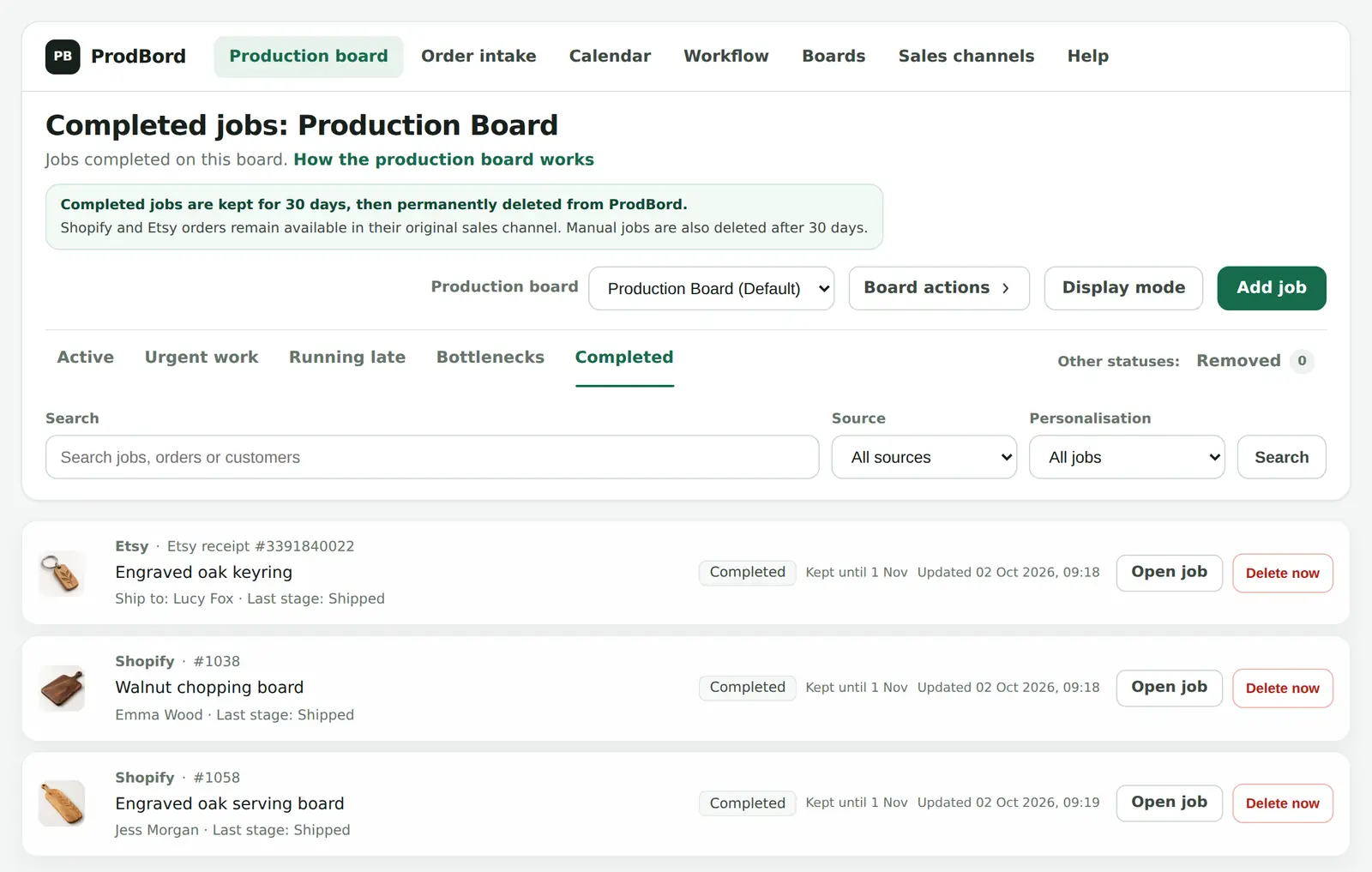Click the 'Walnut chopping board' title
The height and width of the screenshot is (872, 1372).
209,688
